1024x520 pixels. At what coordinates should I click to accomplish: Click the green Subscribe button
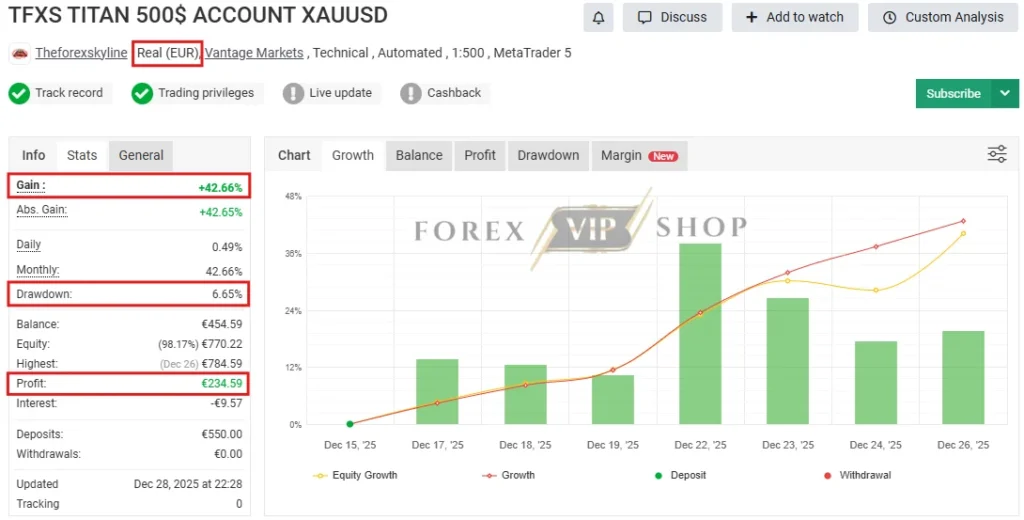(x=953, y=93)
